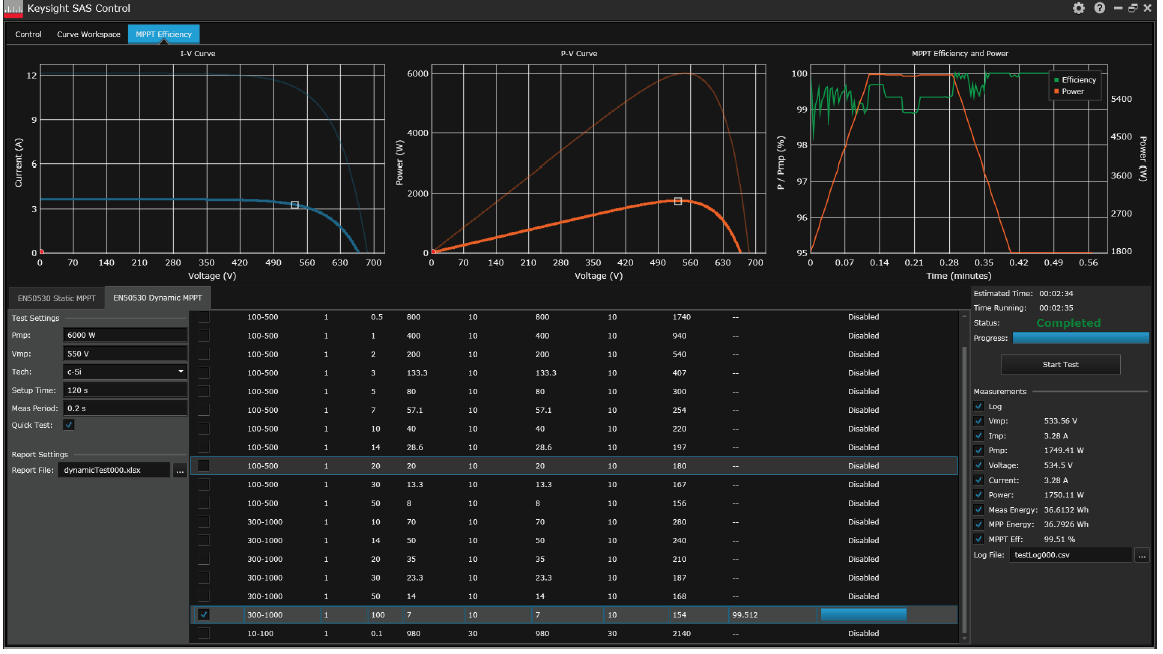Click the orange Power legend marker
Image resolution: width=1163 pixels, height=654 pixels.
pos(1056,92)
